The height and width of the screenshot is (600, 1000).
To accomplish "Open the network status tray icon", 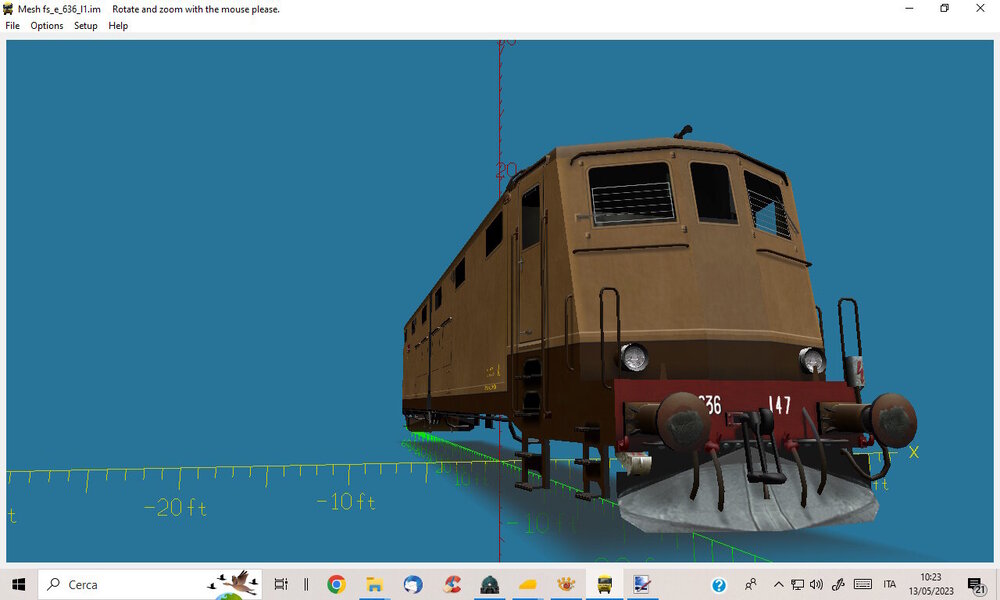I will [797, 584].
